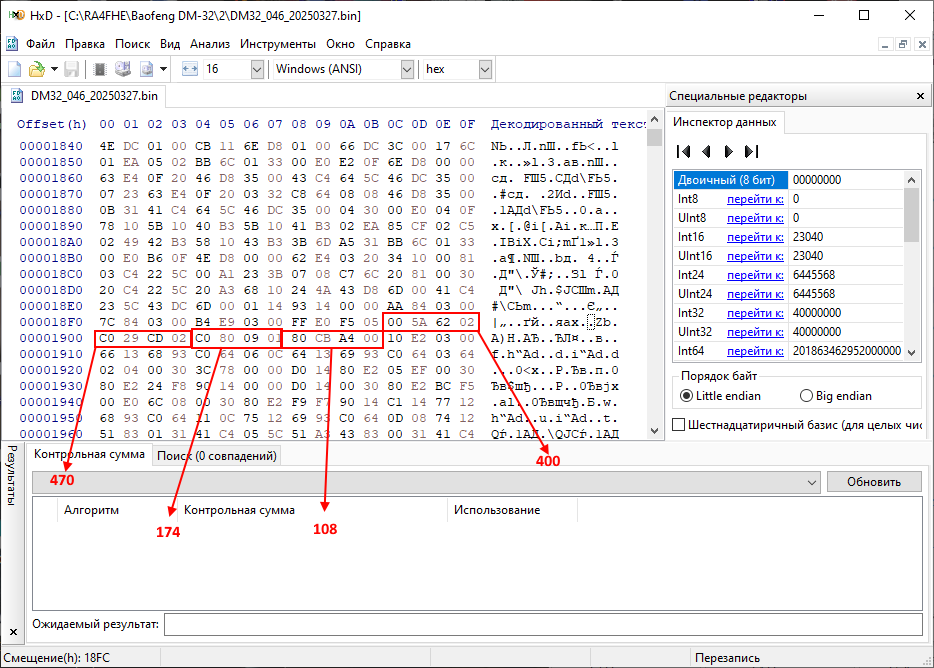The width and height of the screenshot is (934, 668).
Task: Click the offset label 00001840
Action: click(x=51, y=146)
